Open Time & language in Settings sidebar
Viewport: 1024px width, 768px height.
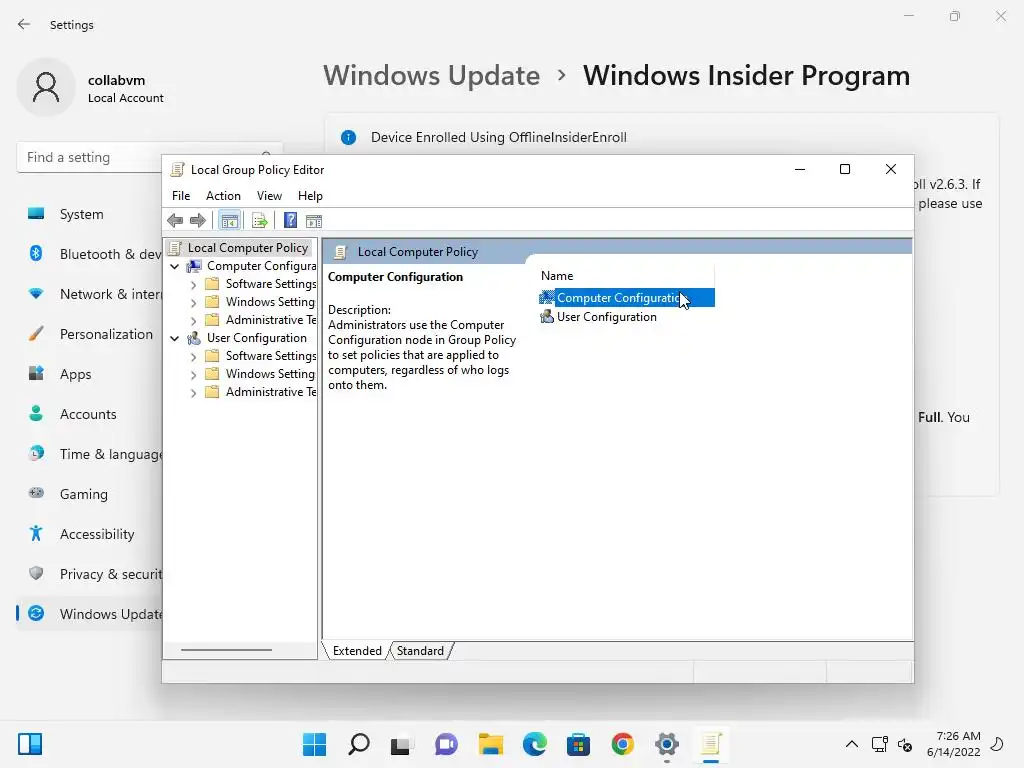[89, 454]
